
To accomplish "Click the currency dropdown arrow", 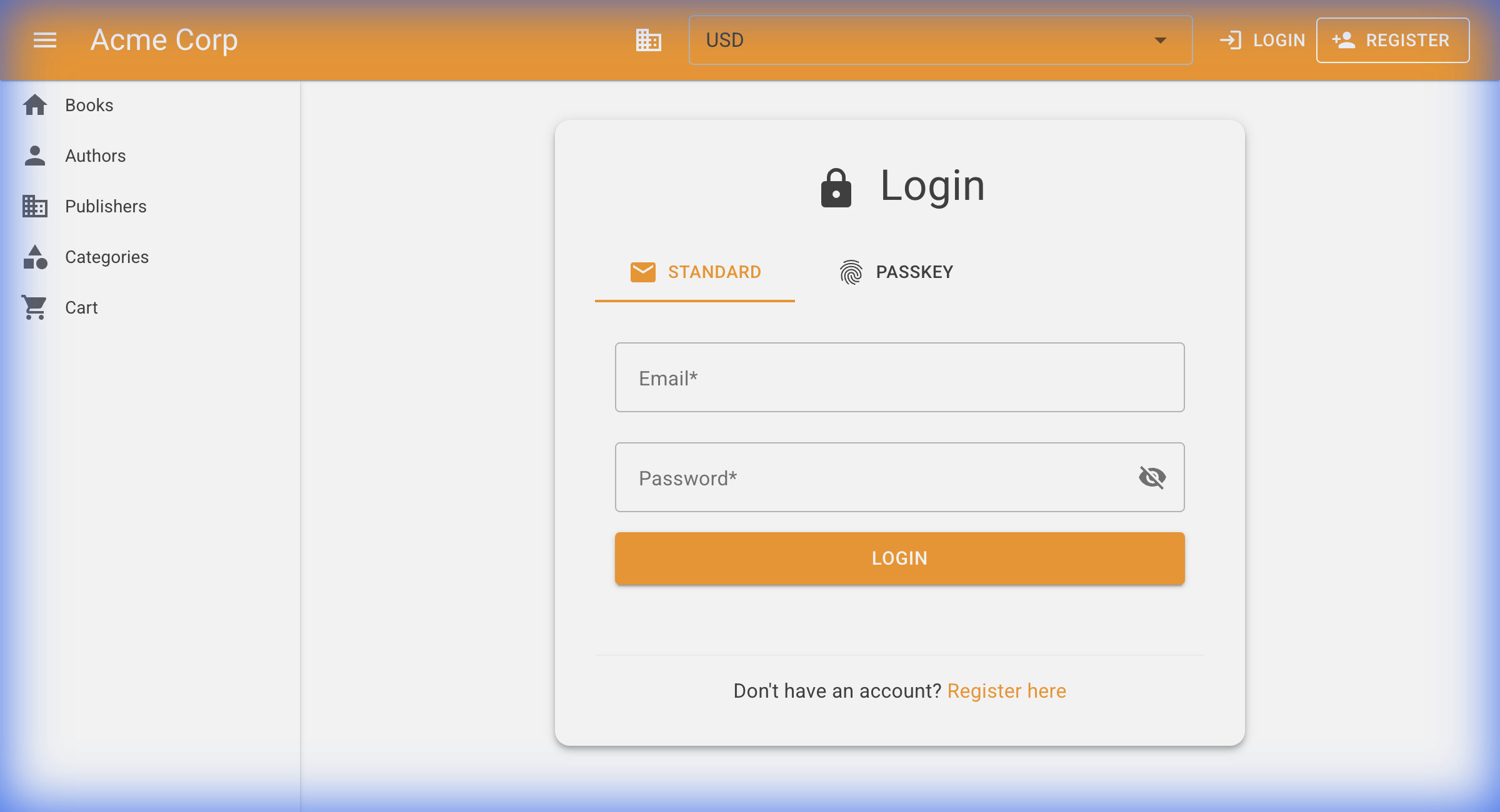I will 1160,40.
